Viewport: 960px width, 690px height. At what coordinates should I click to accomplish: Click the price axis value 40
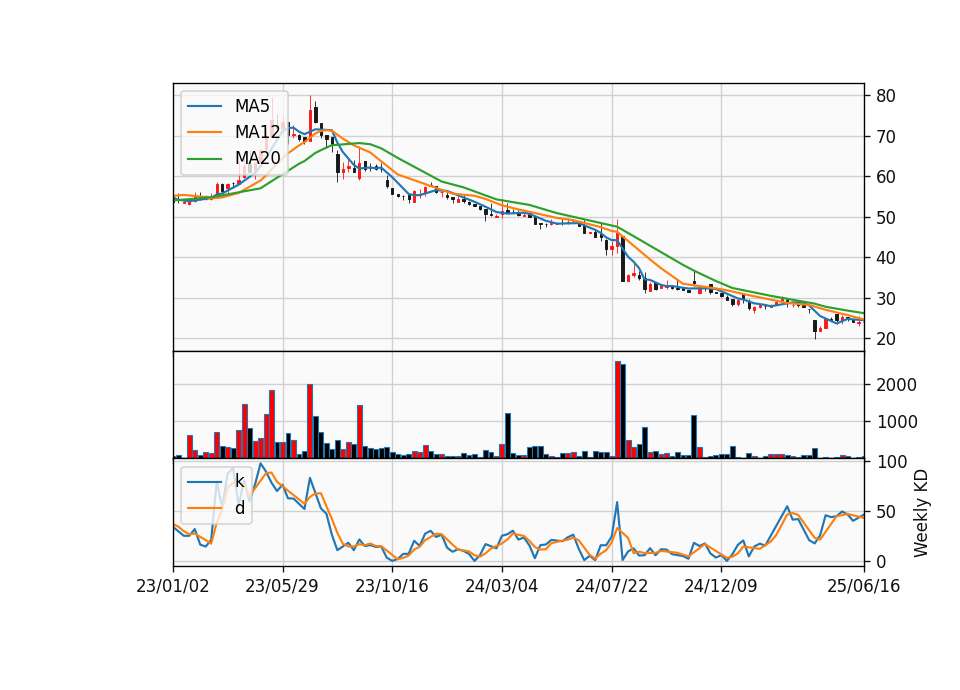pos(885,258)
